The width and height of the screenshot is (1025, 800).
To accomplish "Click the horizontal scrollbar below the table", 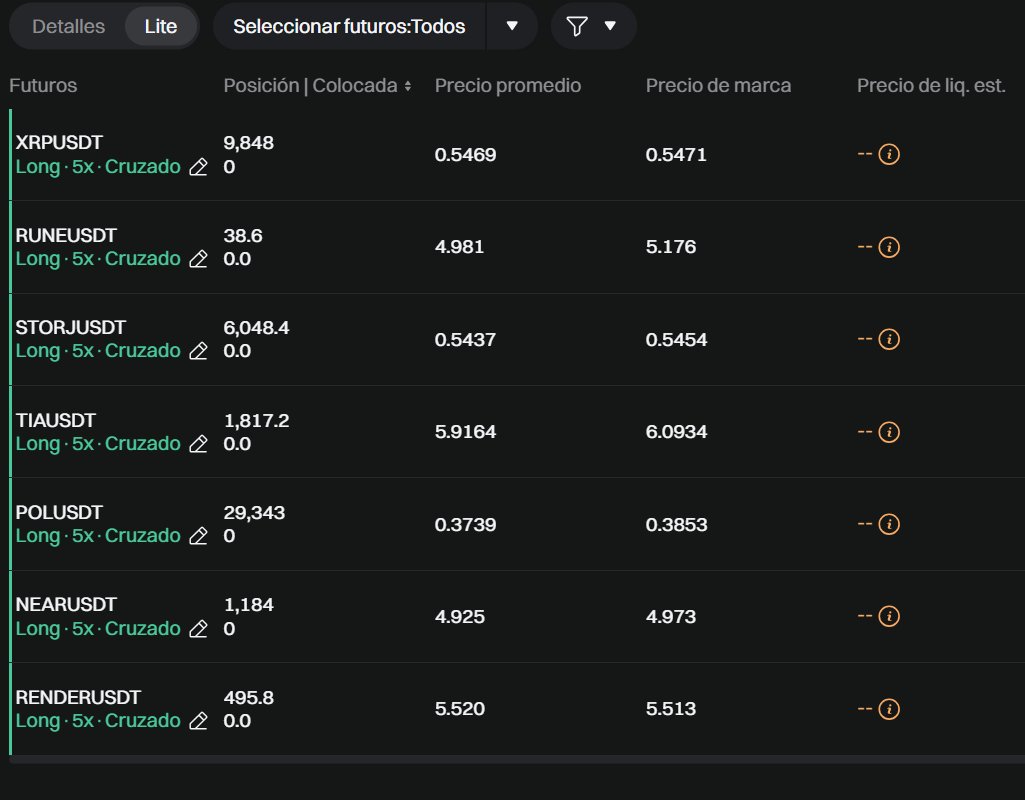I will point(517,759).
